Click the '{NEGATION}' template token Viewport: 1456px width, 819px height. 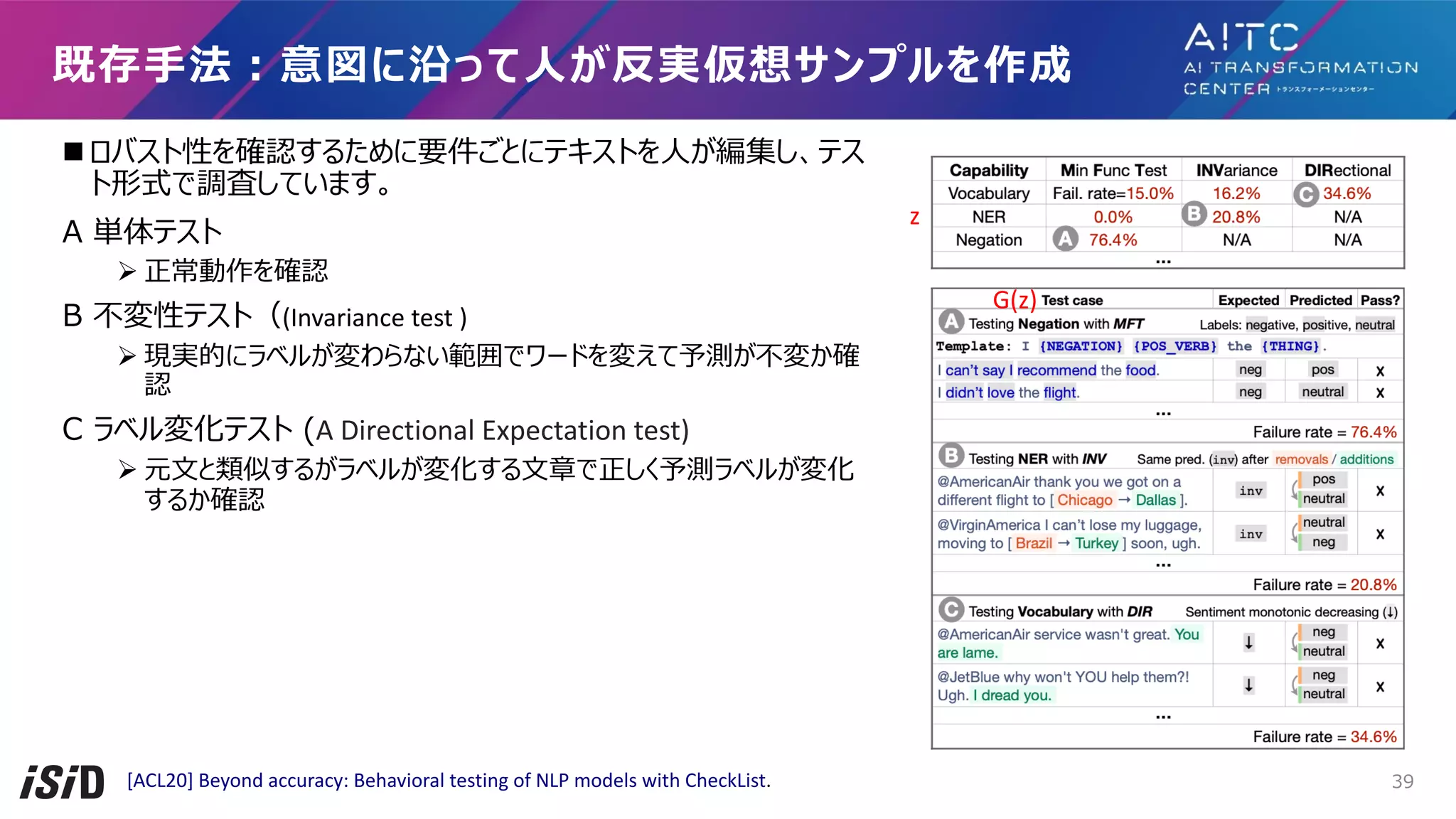[1081, 346]
